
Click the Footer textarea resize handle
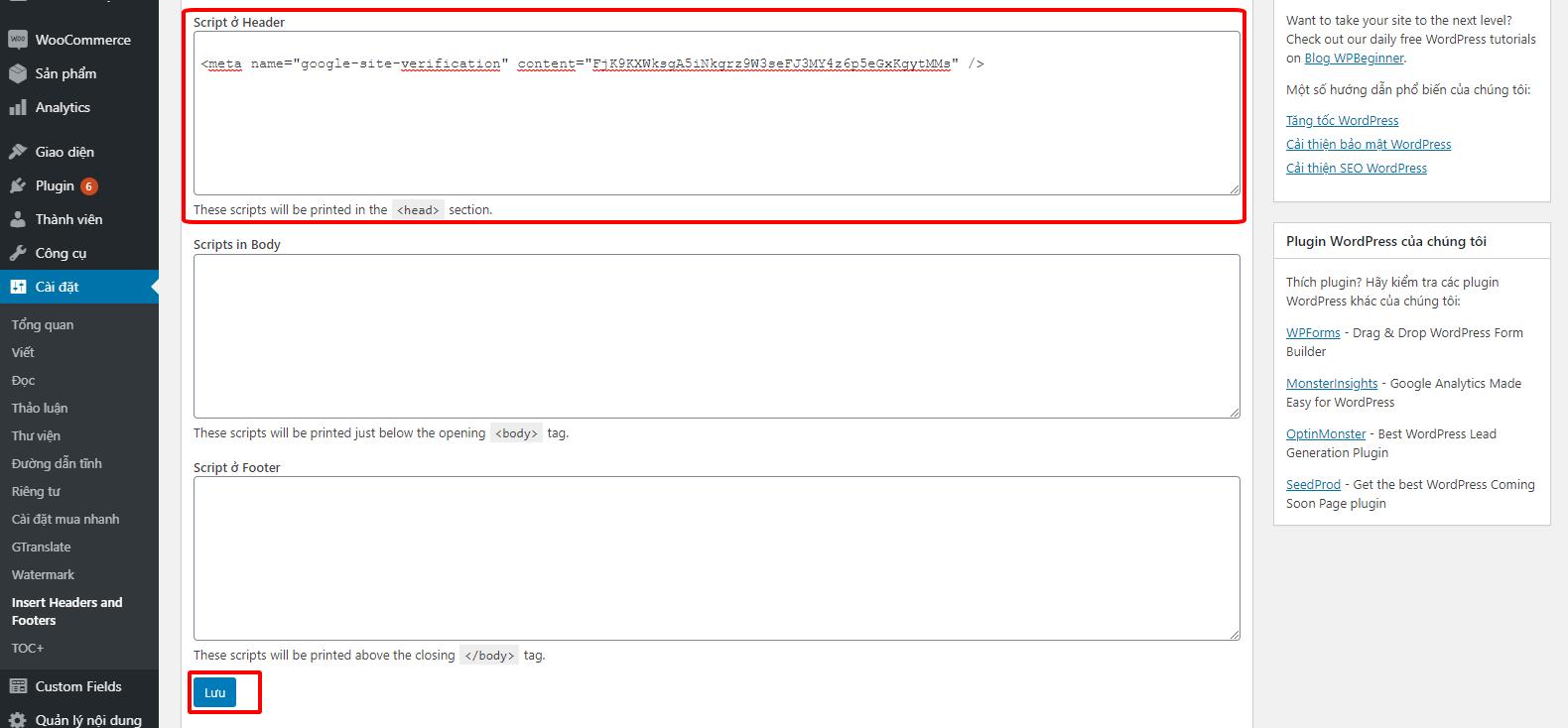pyautogui.click(x=1235, y=634)
